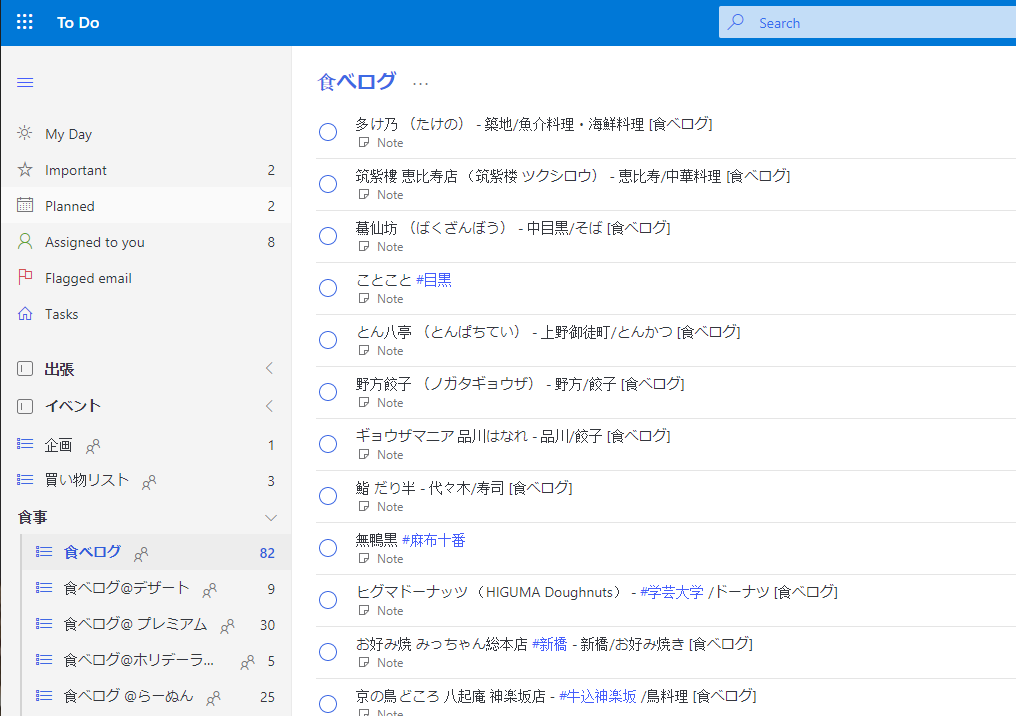This screenshot has width=1016, height=716.
Task: Click the shared icon next to 企画
Action: 93,446
